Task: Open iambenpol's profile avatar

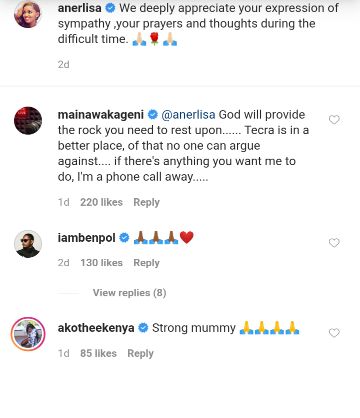Action: [28, 244]
